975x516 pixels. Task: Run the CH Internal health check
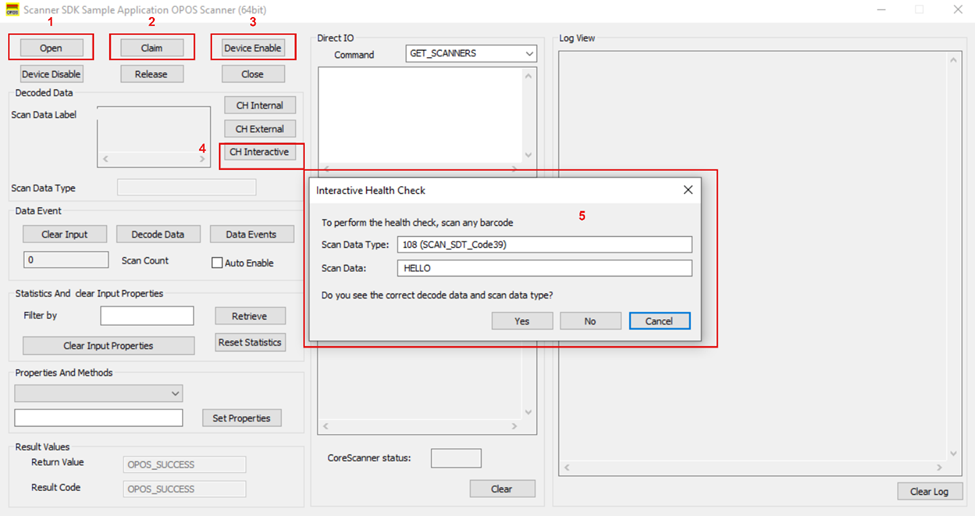click(x=260, y=105)
